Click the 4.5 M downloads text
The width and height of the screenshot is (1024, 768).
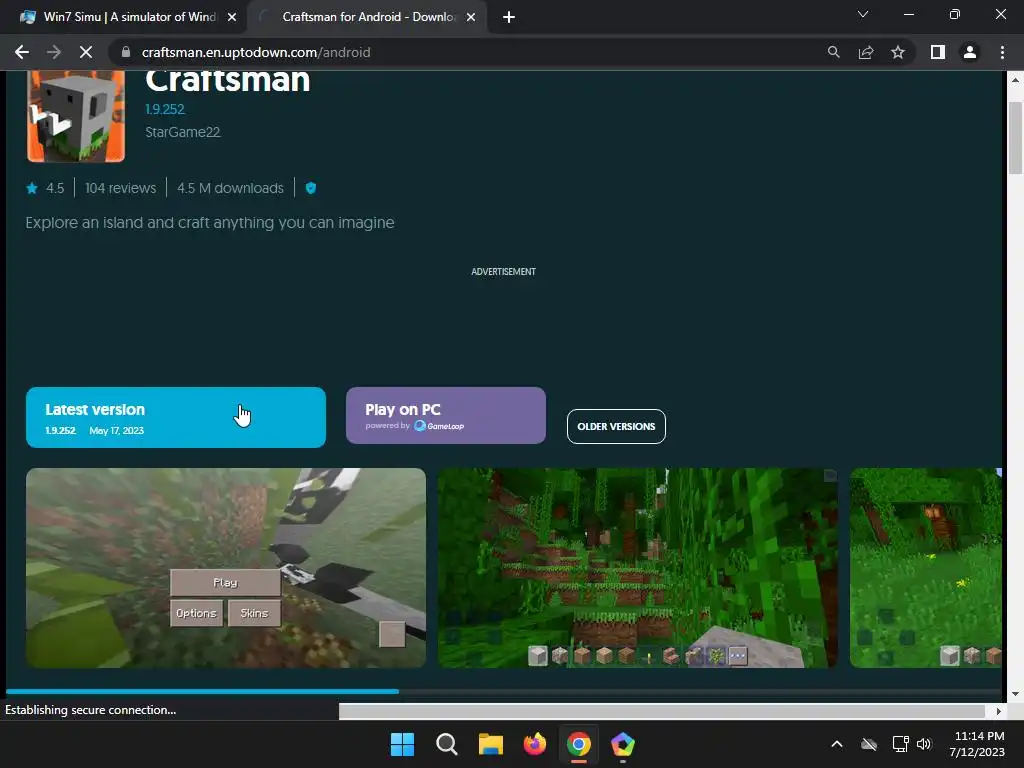point(231,188)
